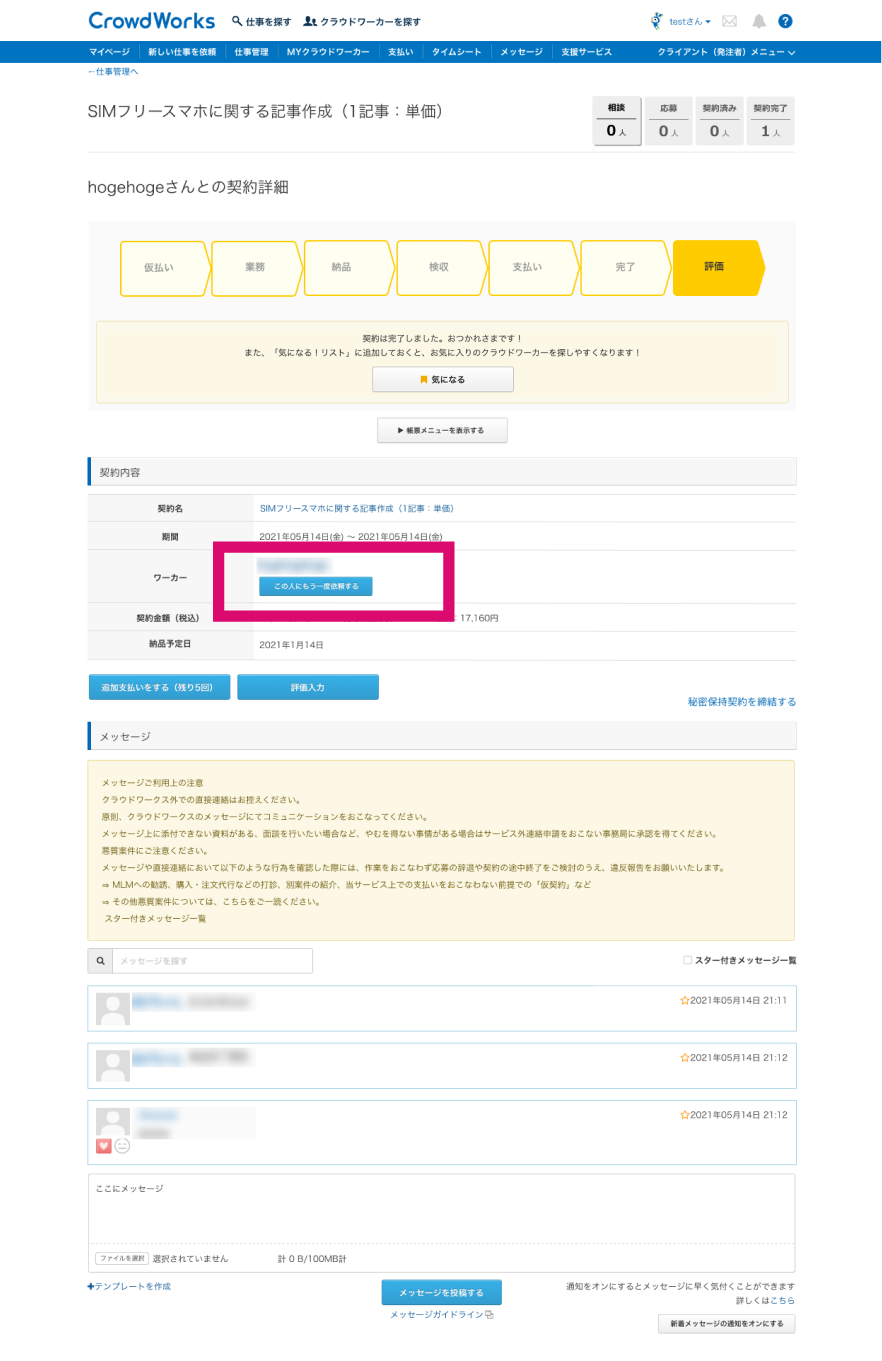882x1361 pixels.
Task: Click the blue help question mark icon
Action: [x=785, y=21]
